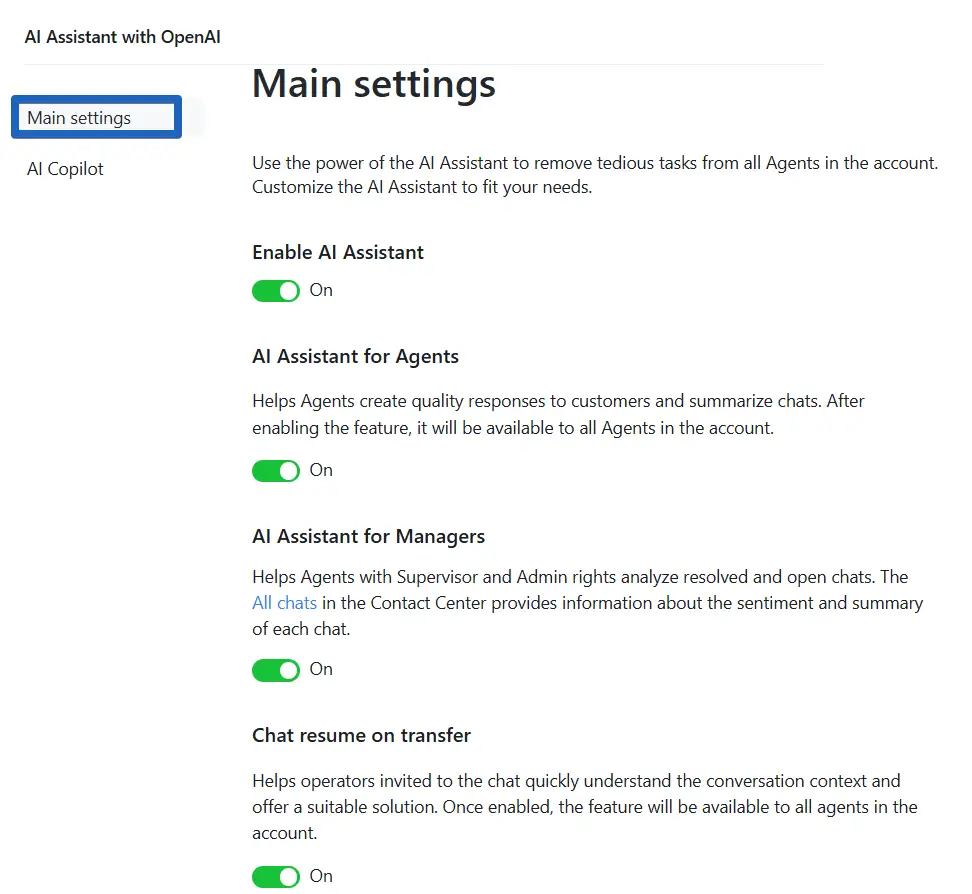
Task: Click the AI Assistant for Managers heading
Action: 368,537
